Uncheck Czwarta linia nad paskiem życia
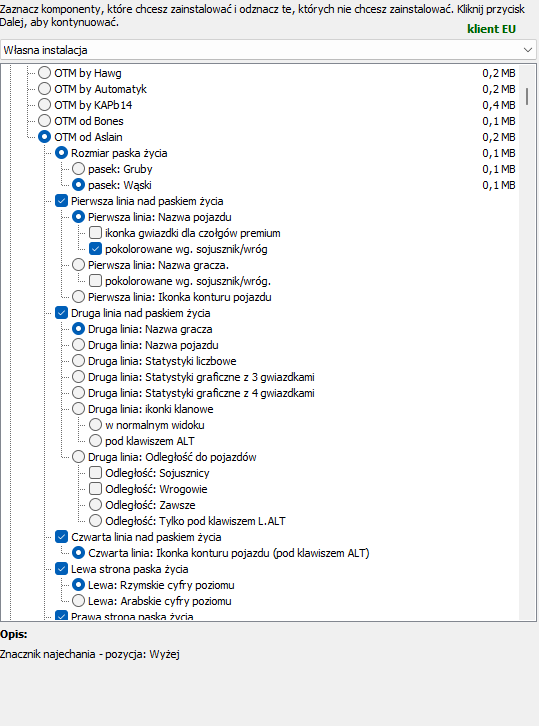 point(61,537)
